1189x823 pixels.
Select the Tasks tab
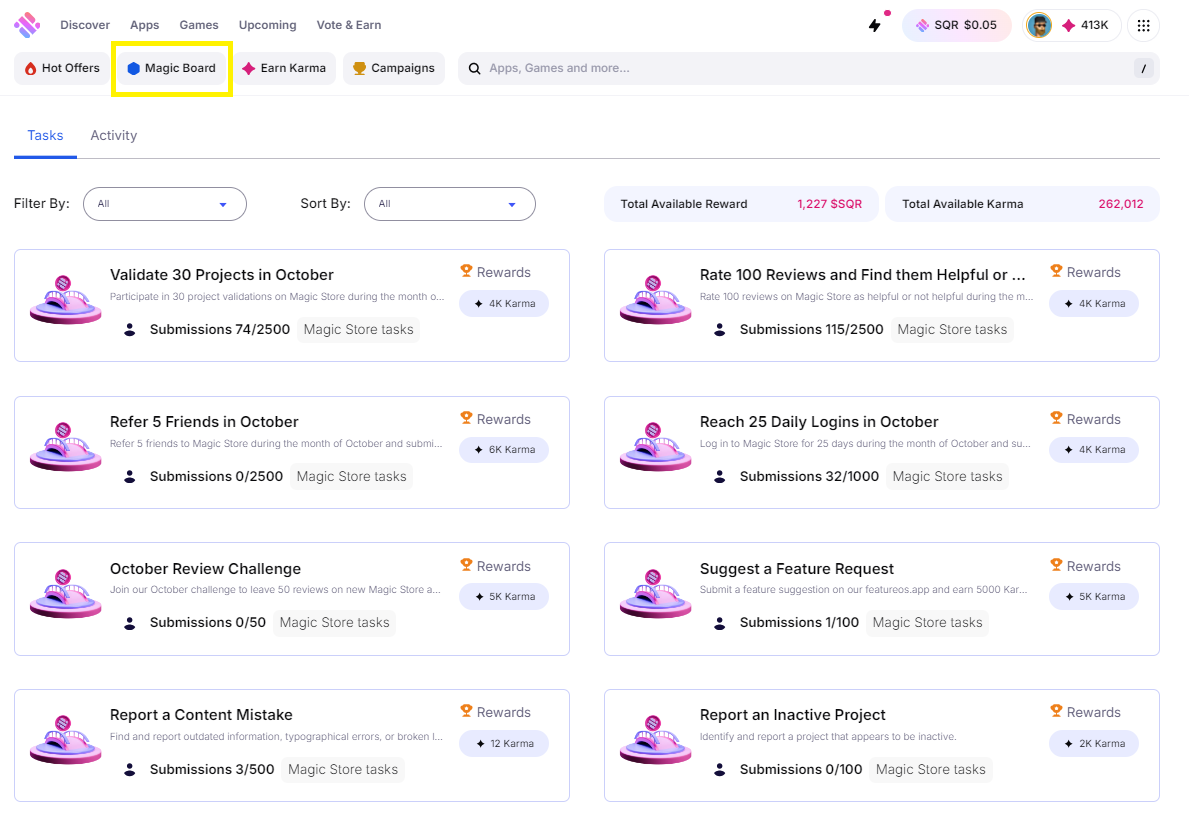(x=45, y=136)
